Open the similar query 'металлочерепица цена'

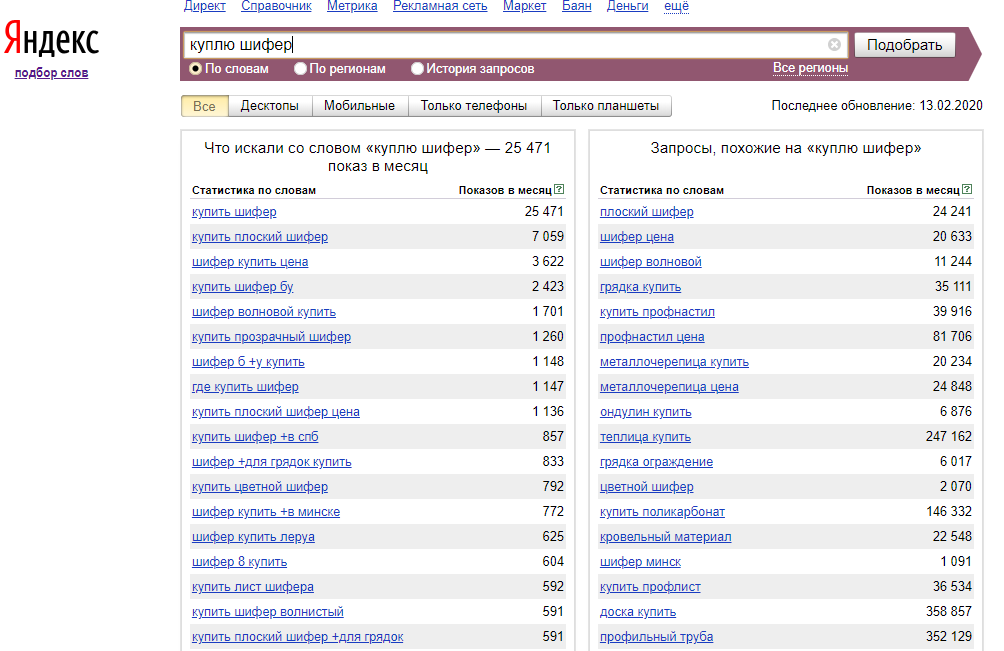coord(669,387)
